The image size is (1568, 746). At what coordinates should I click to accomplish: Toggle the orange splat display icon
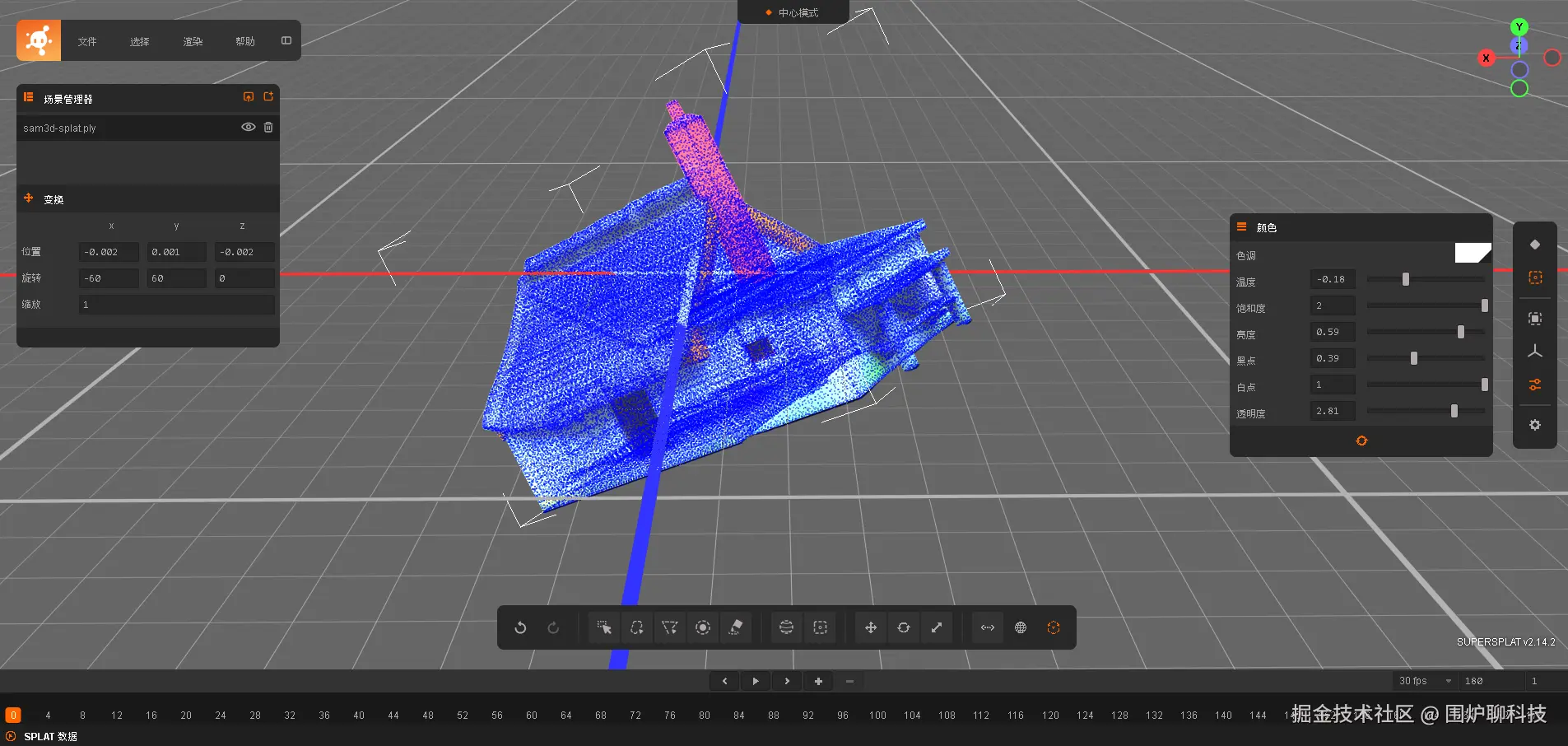point(1535,277)
